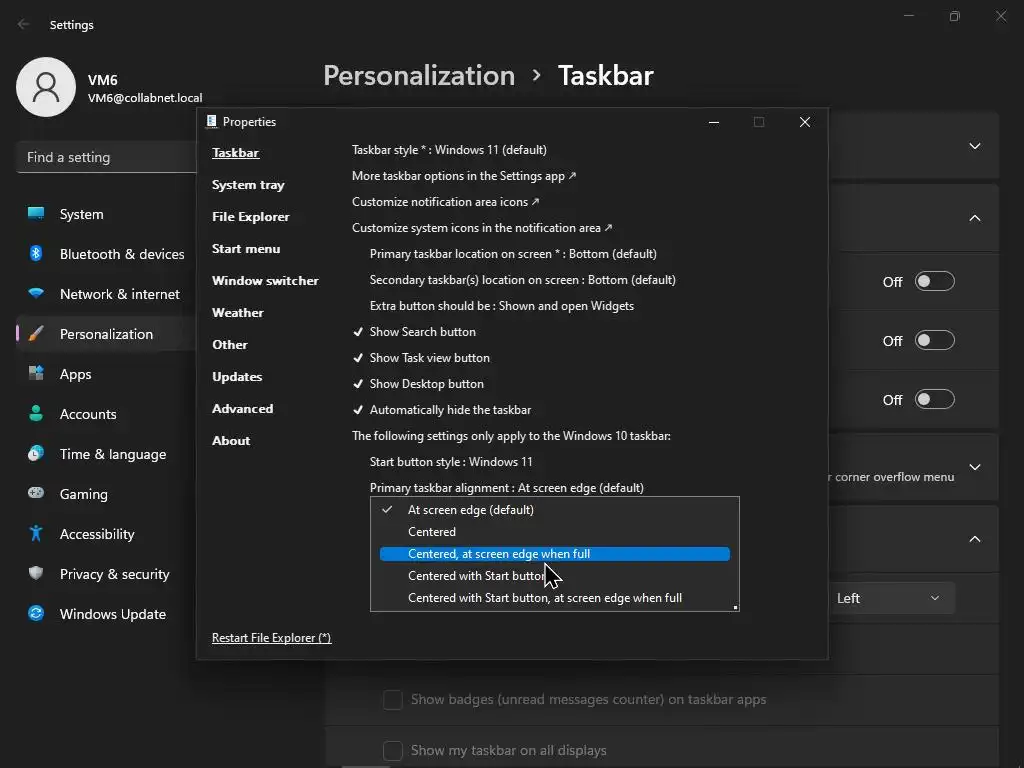This screenshot has width=1024, height=768.
Task: Go back with the Settings back arrow
Action: coord(24,25)
